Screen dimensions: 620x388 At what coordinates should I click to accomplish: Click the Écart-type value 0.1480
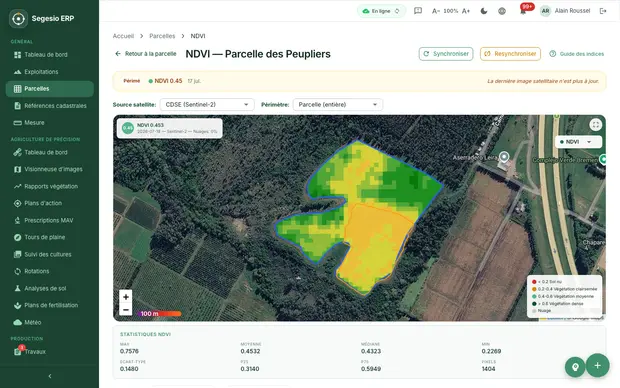click(x=129, y=369)
